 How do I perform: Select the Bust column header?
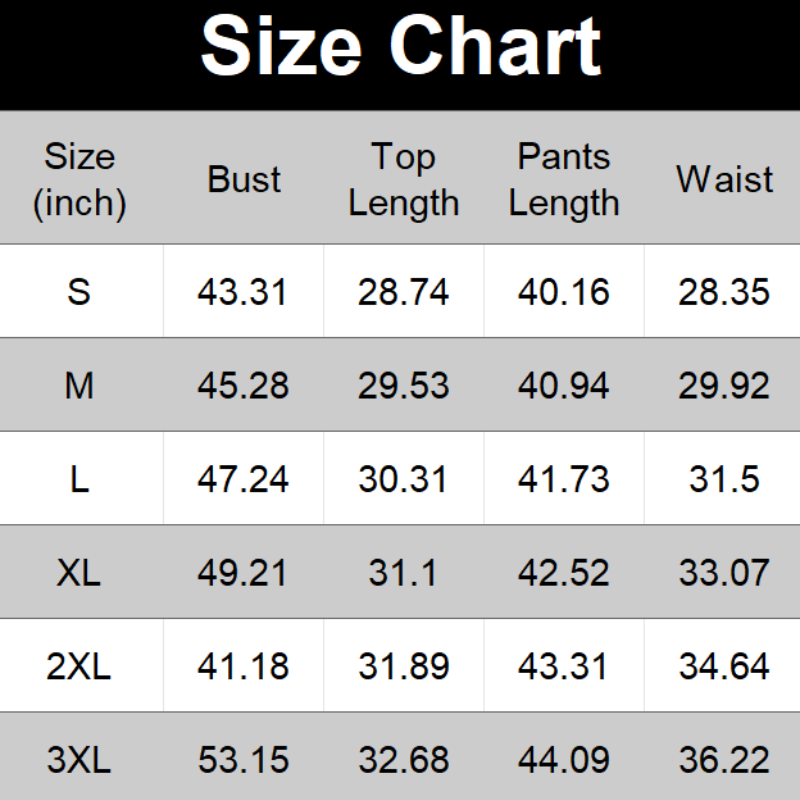pyautogui.click(x=244, y=180)
